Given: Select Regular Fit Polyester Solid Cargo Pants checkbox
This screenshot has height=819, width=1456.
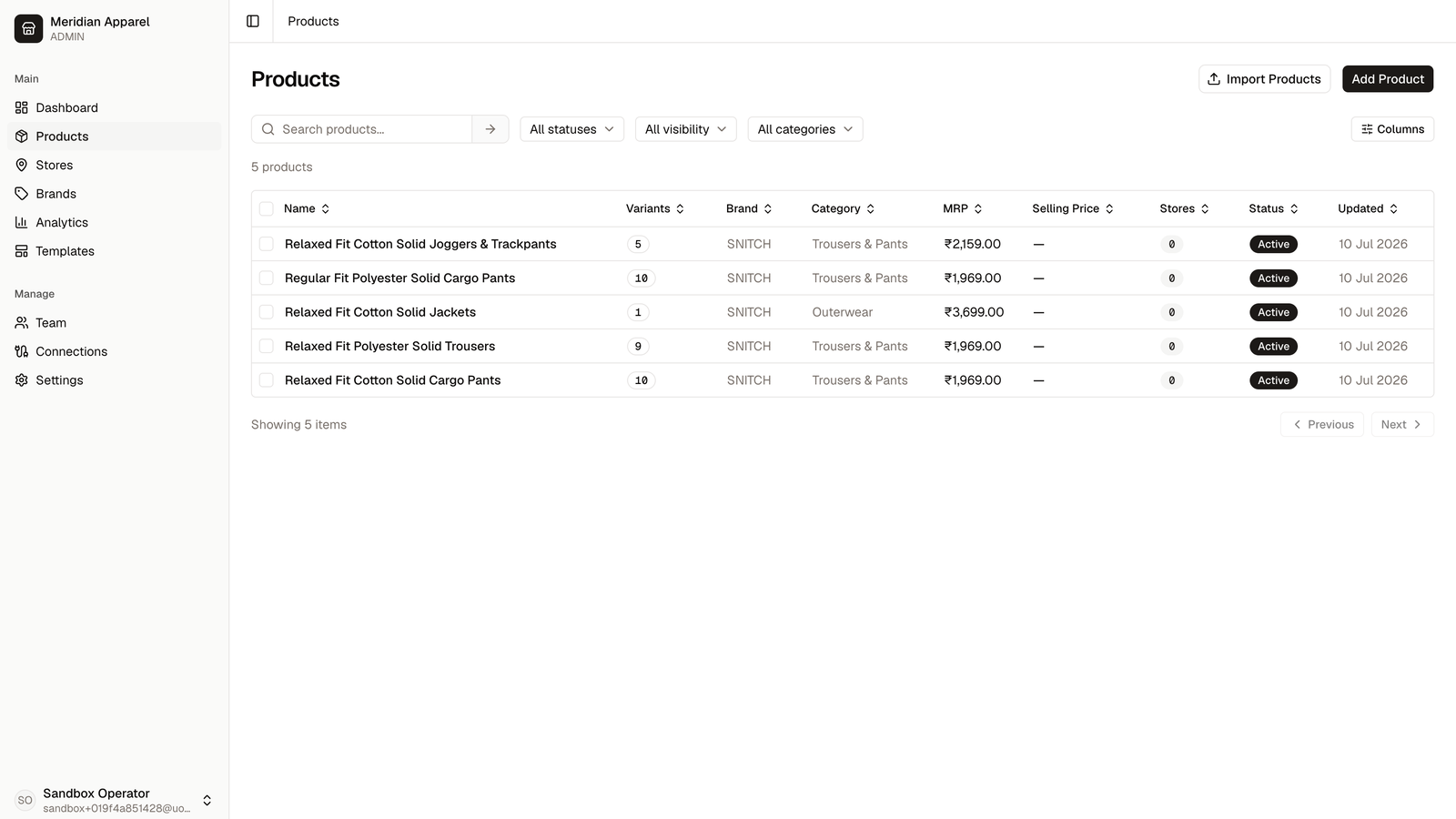Looking at the screenshot, I should coord(267,278).
